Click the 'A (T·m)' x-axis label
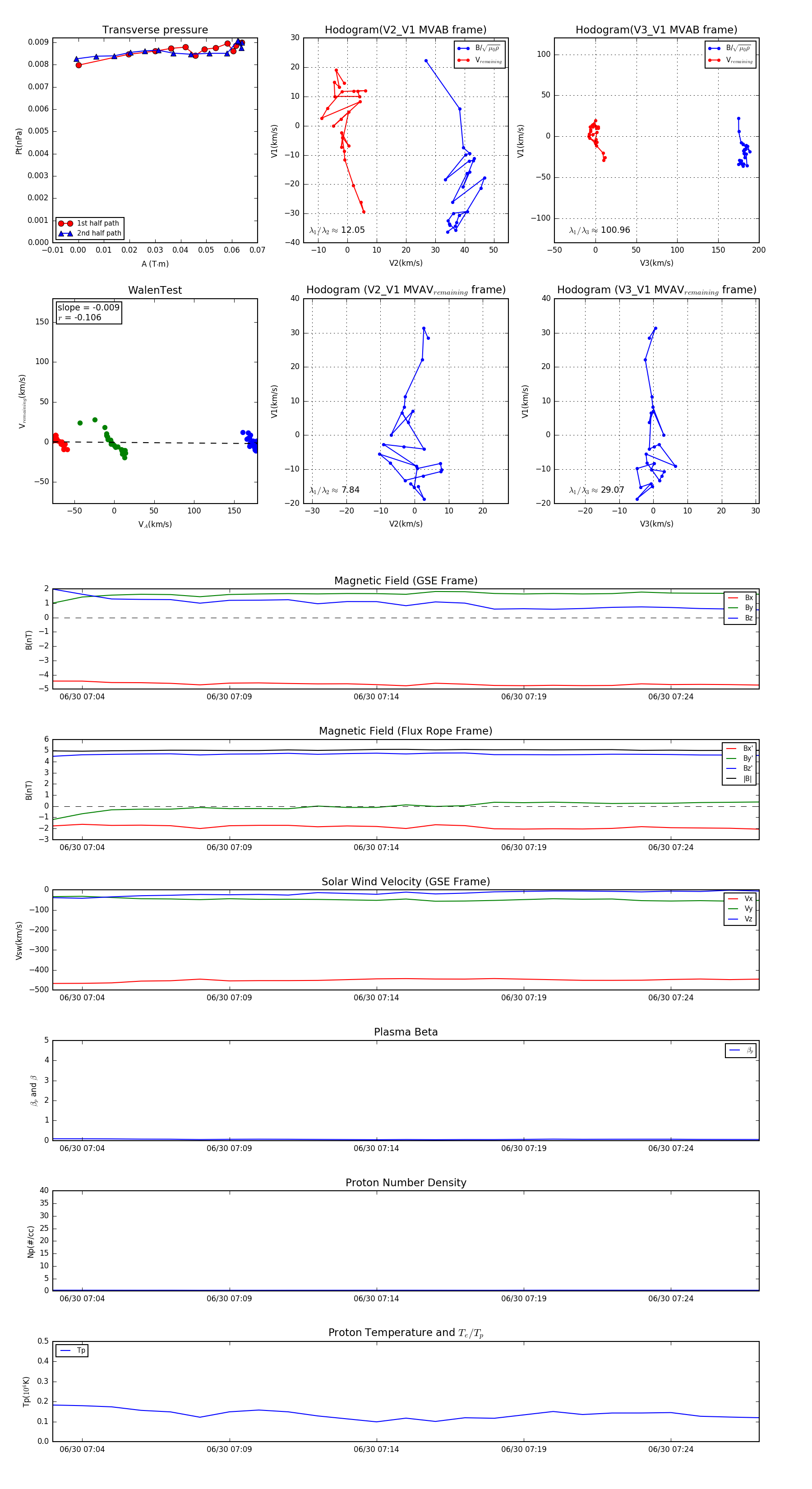 [155, 264]
